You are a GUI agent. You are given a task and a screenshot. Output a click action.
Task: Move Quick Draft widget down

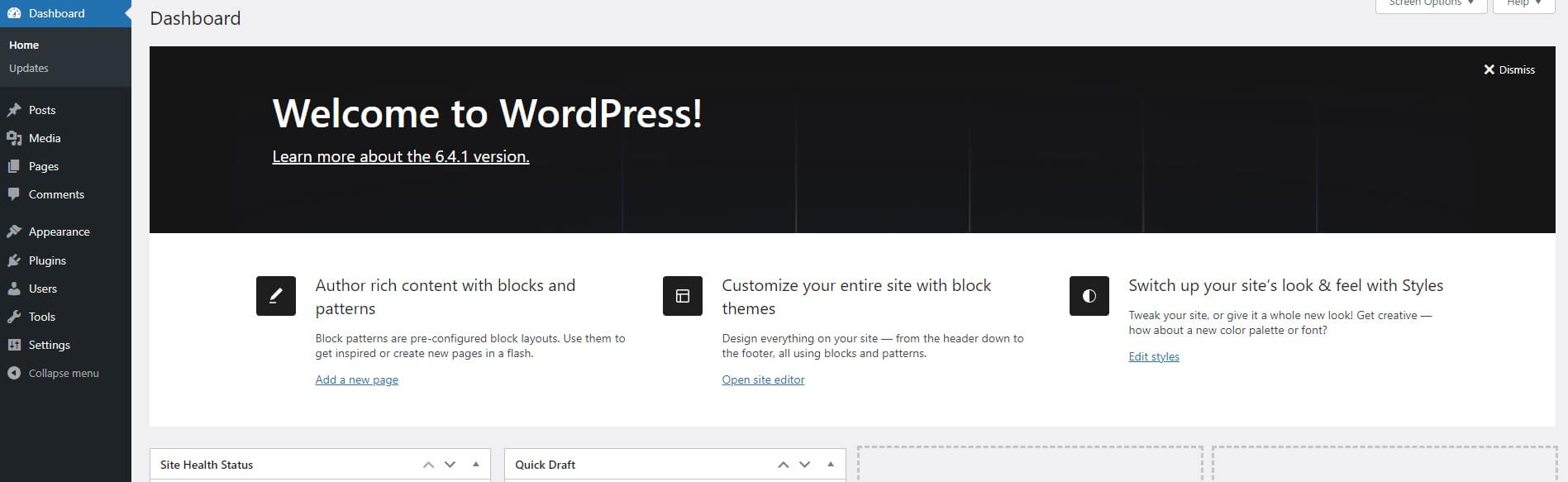pyautogui.click(x=804, y=465)
